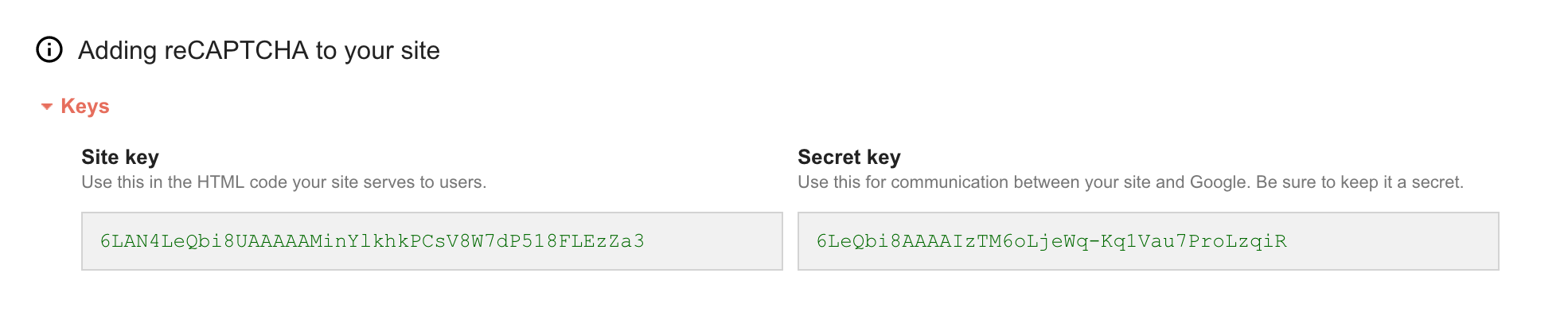
Task: Click empty area inside Secret key box right side
Action: (x=1393, y=241)
